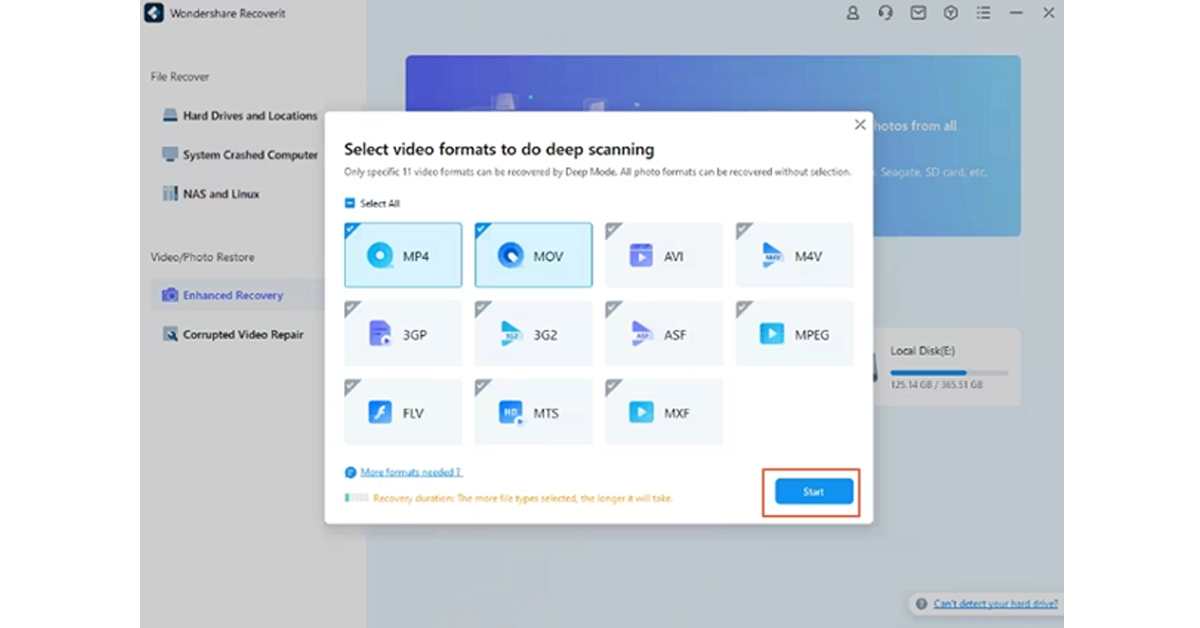This screenshot has width=1200, height=628.
Task: Check the MPEG tile corner checkmark
Action: click(x=742, y=307)
